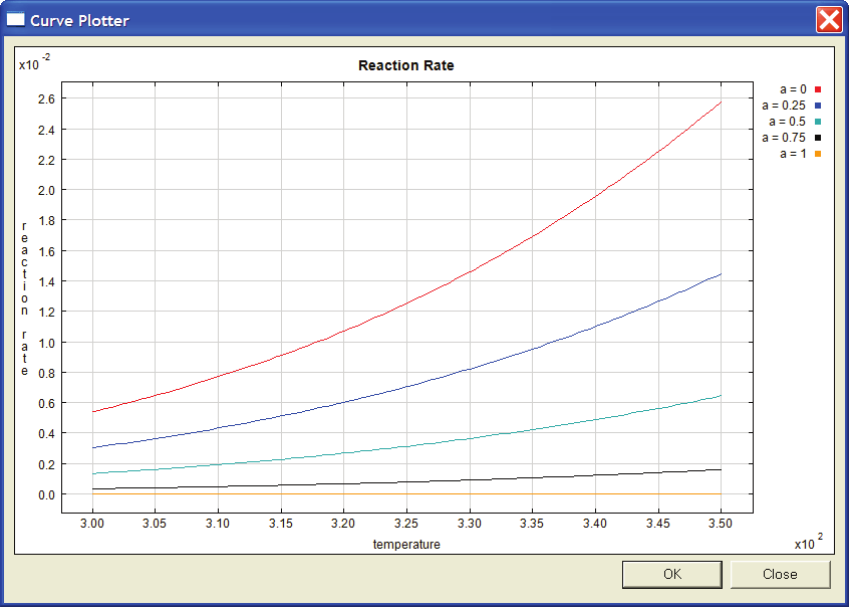Click the x10 -2 y-axis scale exponent
Screen dimensions: 849x607
pos(34,62)
